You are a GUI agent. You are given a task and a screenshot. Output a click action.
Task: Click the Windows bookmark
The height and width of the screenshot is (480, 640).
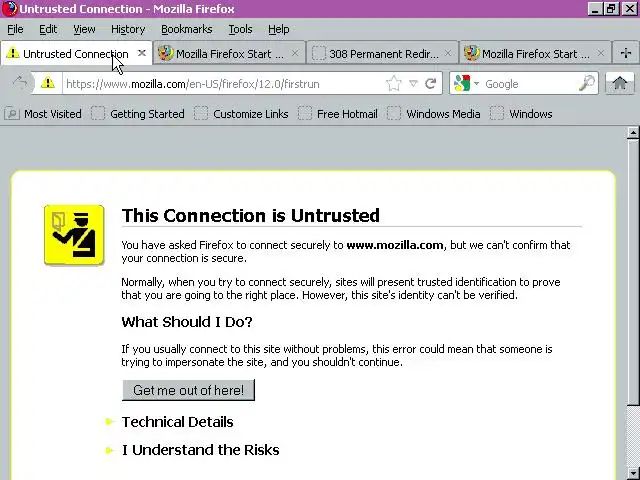[521, 113]
